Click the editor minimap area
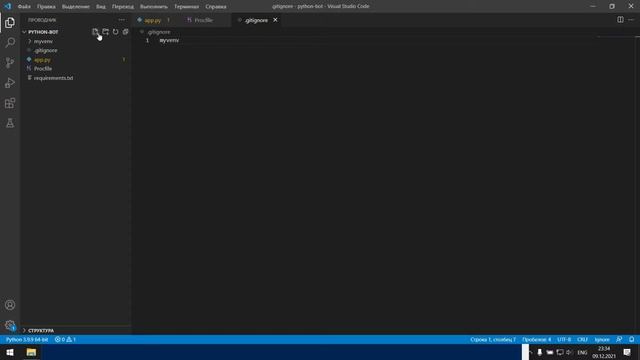Viewport: 640px width, 360px height. pos(615,38)
